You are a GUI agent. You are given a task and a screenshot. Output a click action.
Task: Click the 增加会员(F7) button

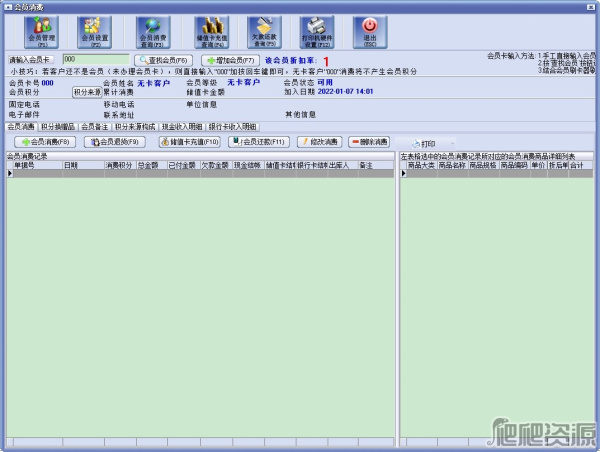pos(230,60)
